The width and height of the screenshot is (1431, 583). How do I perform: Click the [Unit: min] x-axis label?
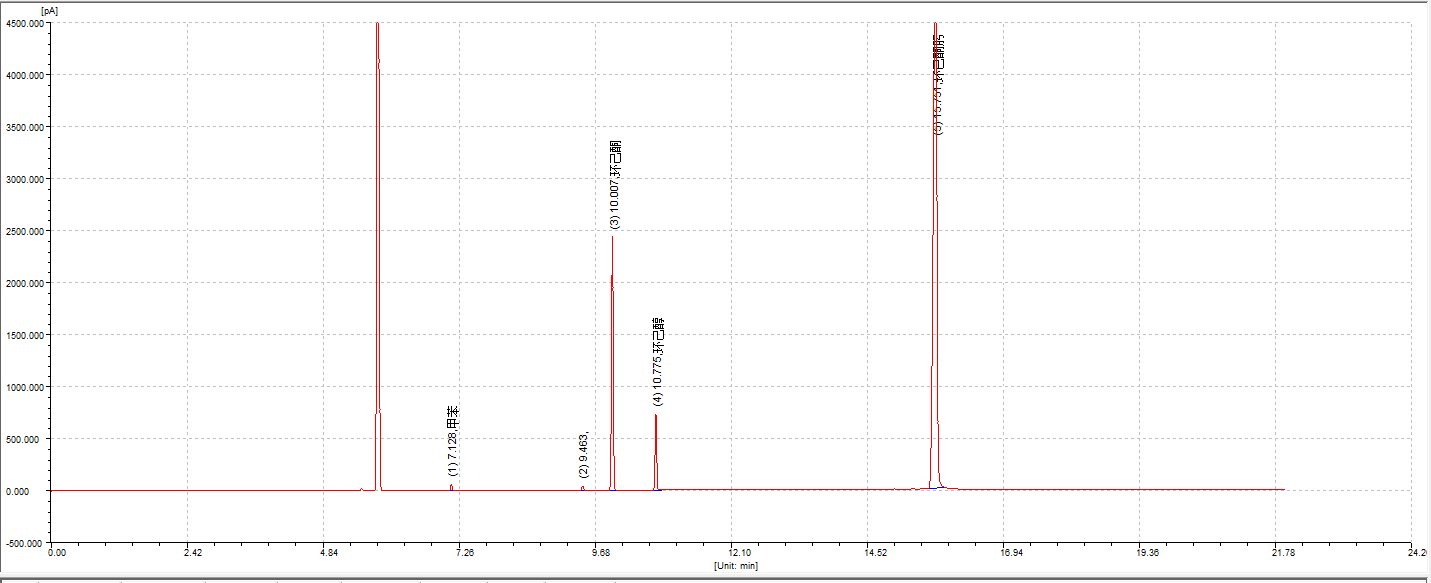pos(735,565)
